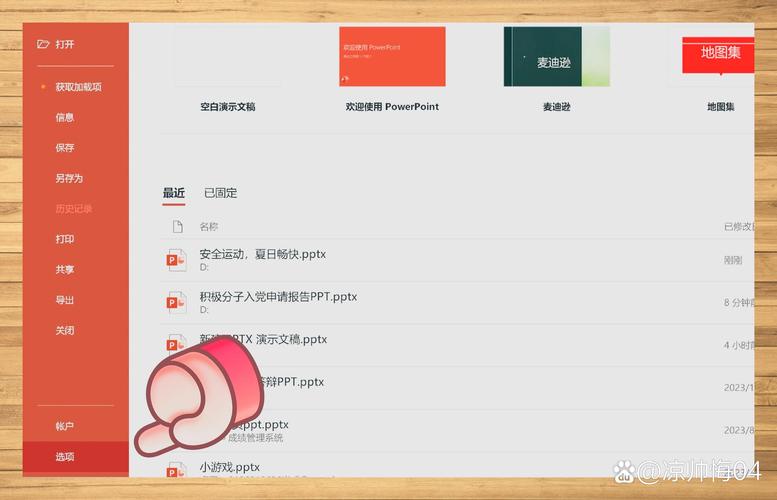The image size is (777, 500).
Task: Open the 打开 folder icon in sidebar
Action: point(43,44)
